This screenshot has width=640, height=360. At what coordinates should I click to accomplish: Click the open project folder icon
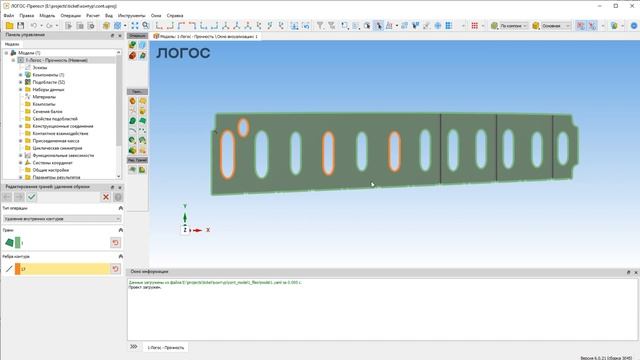click(9, 26)
